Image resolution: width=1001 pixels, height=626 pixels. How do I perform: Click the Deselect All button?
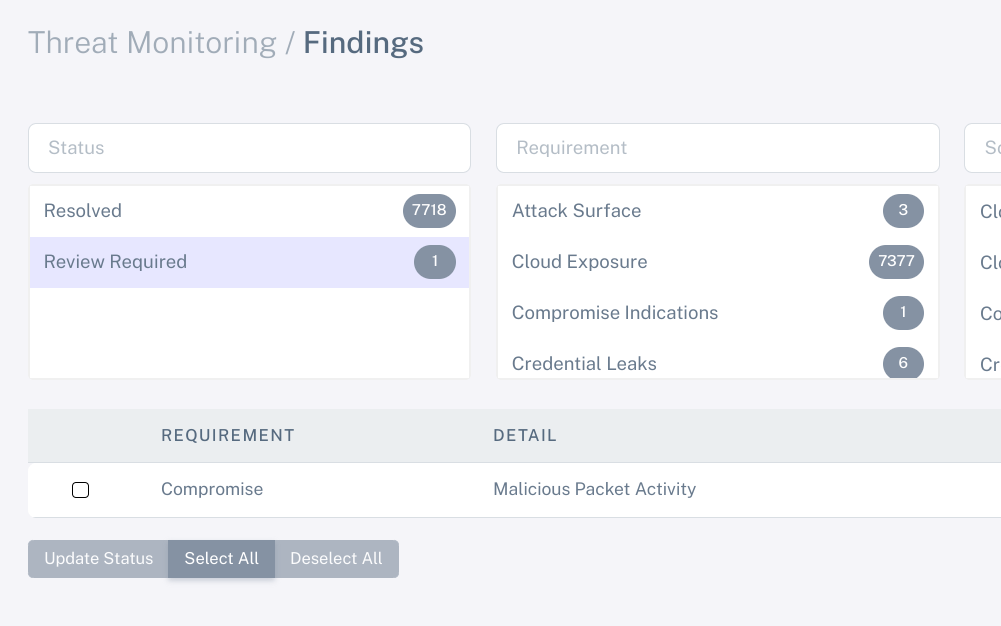click(x=336, y=559)
